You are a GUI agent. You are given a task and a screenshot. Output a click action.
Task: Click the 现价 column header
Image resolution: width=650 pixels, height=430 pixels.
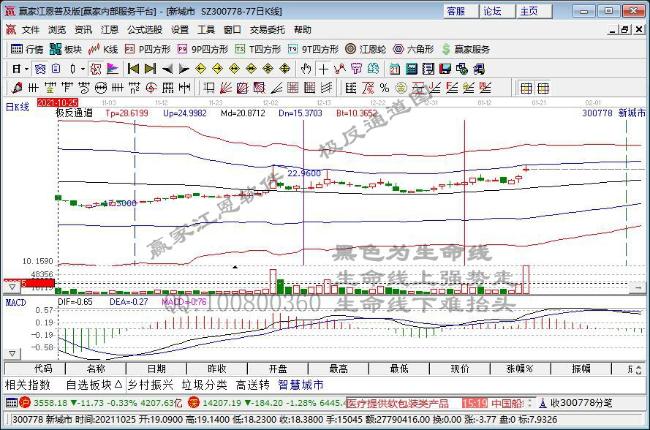click(x=460, y=368)
